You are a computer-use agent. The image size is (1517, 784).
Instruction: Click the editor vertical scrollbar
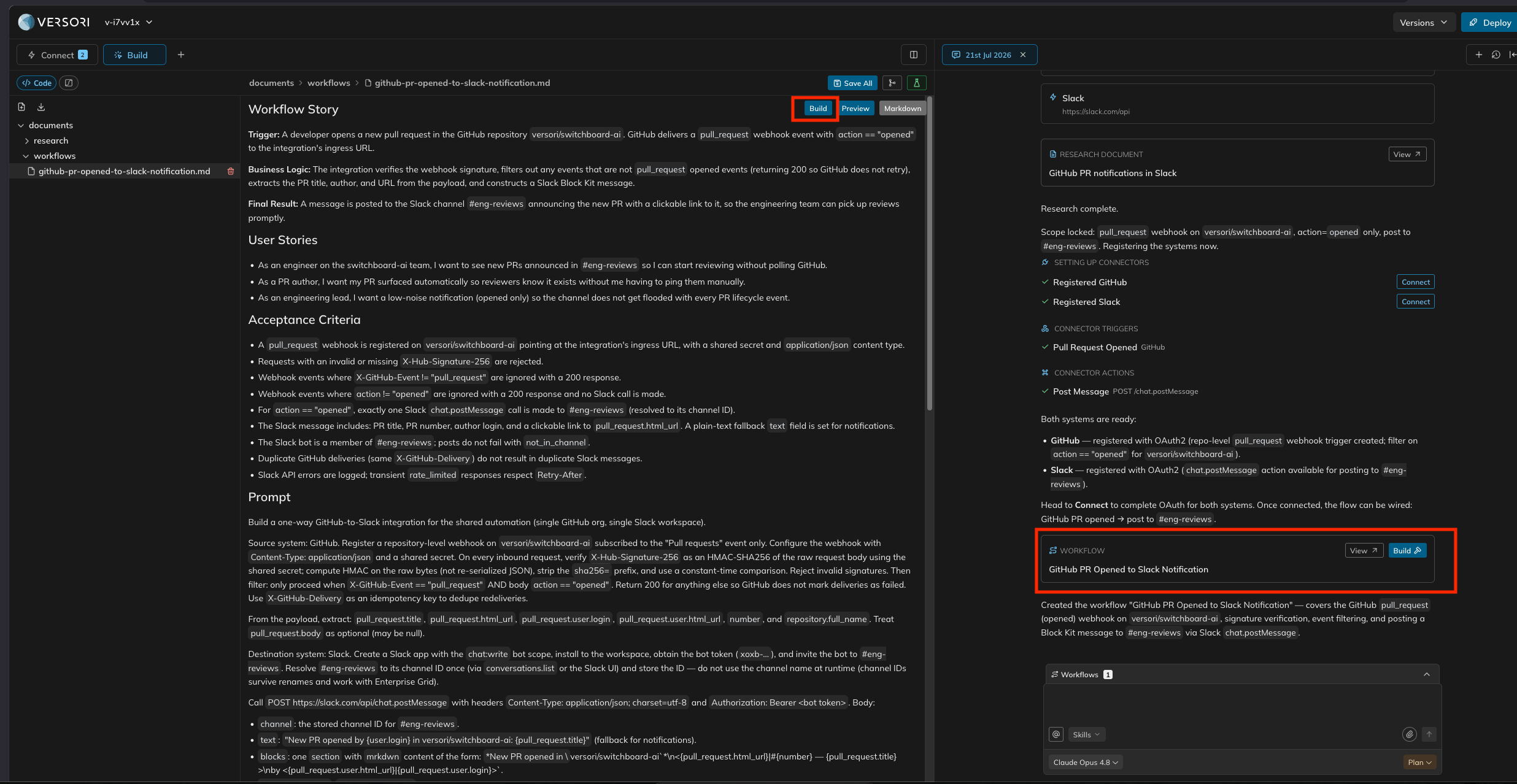(x=929, y=253)
